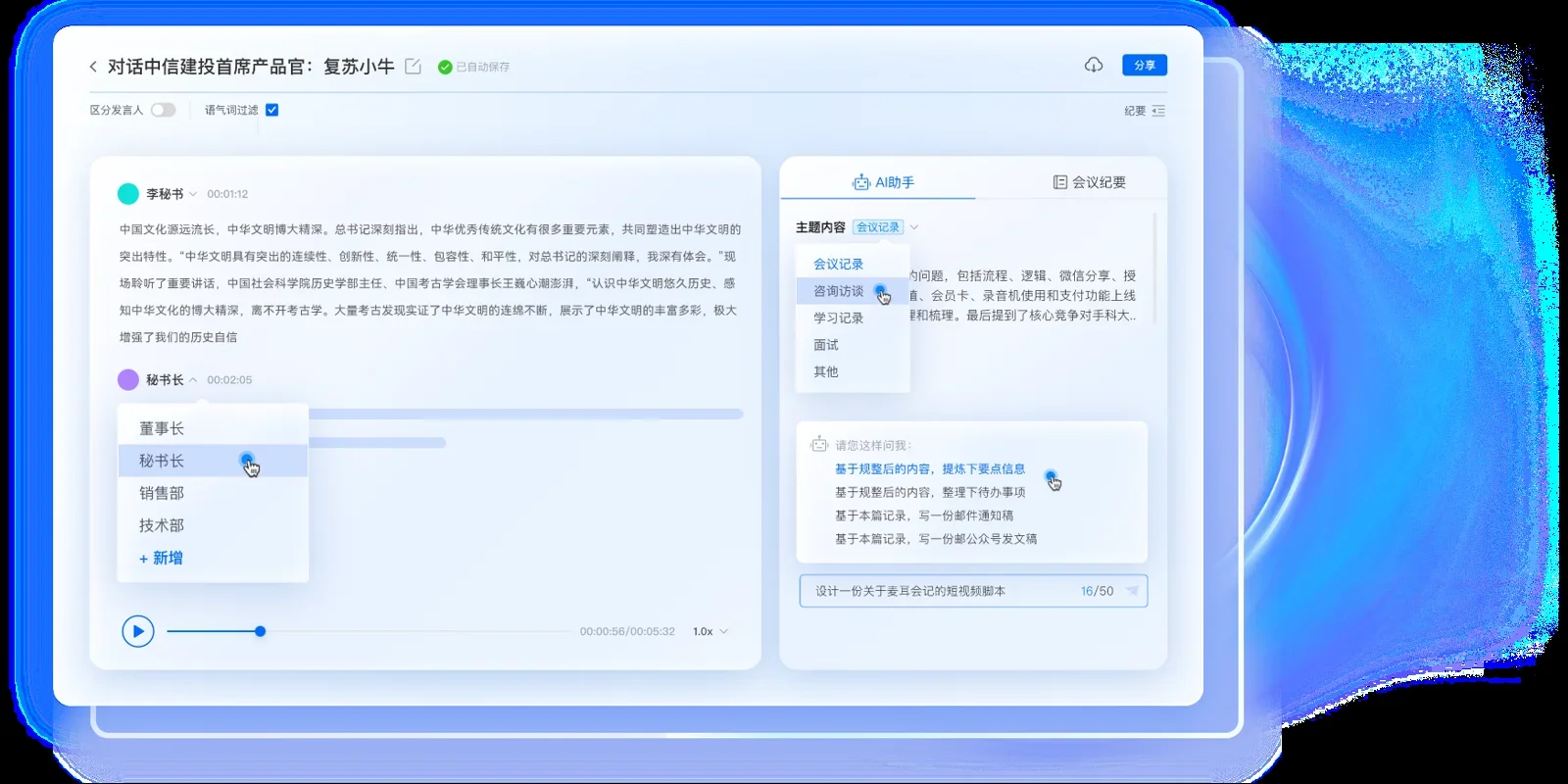Image resolution: width=1568 pixels, height=784 pixels.
Task: Go back using the left arrow icon
Action: tap(93, 67)
